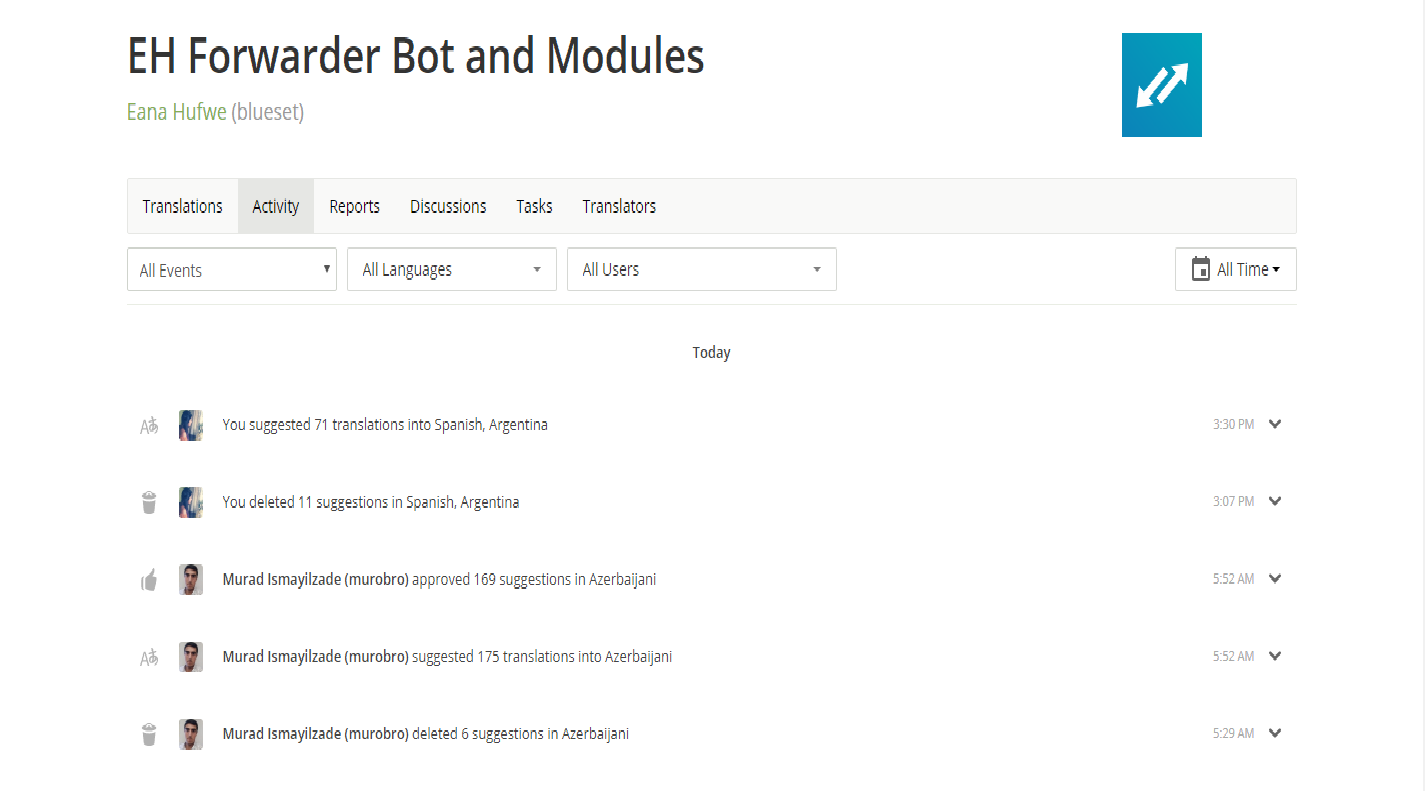
Task: Click the 3:07 PM timestamp
Action: click(x=1233, y=501)
